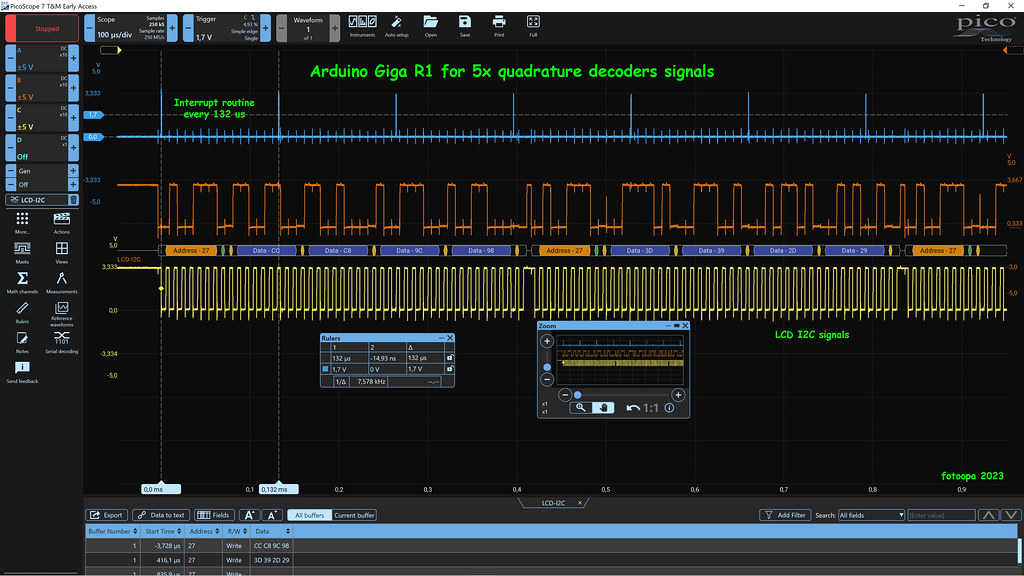
Task: Sort by the Address column
Action: point(204,532)
